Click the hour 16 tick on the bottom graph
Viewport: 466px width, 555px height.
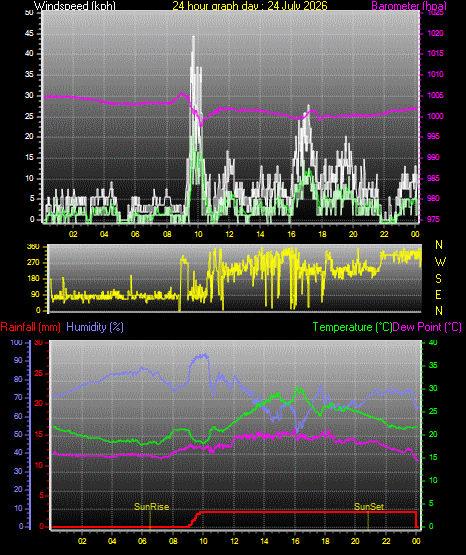click(295, 541)
